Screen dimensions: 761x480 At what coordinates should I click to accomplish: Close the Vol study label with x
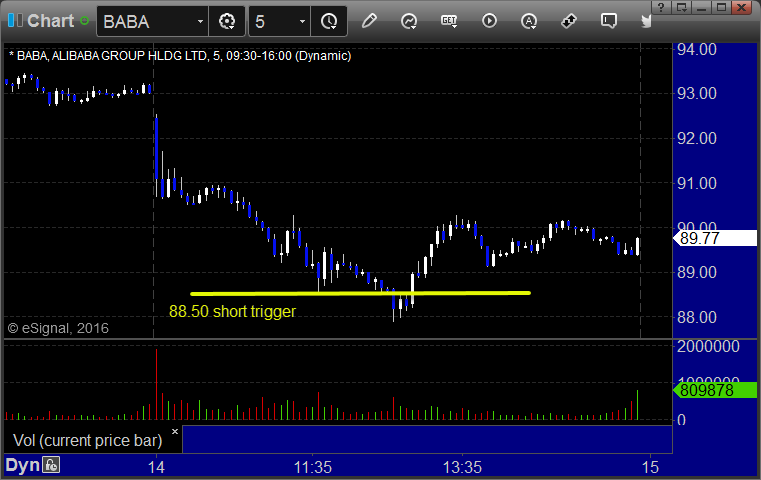175,431
